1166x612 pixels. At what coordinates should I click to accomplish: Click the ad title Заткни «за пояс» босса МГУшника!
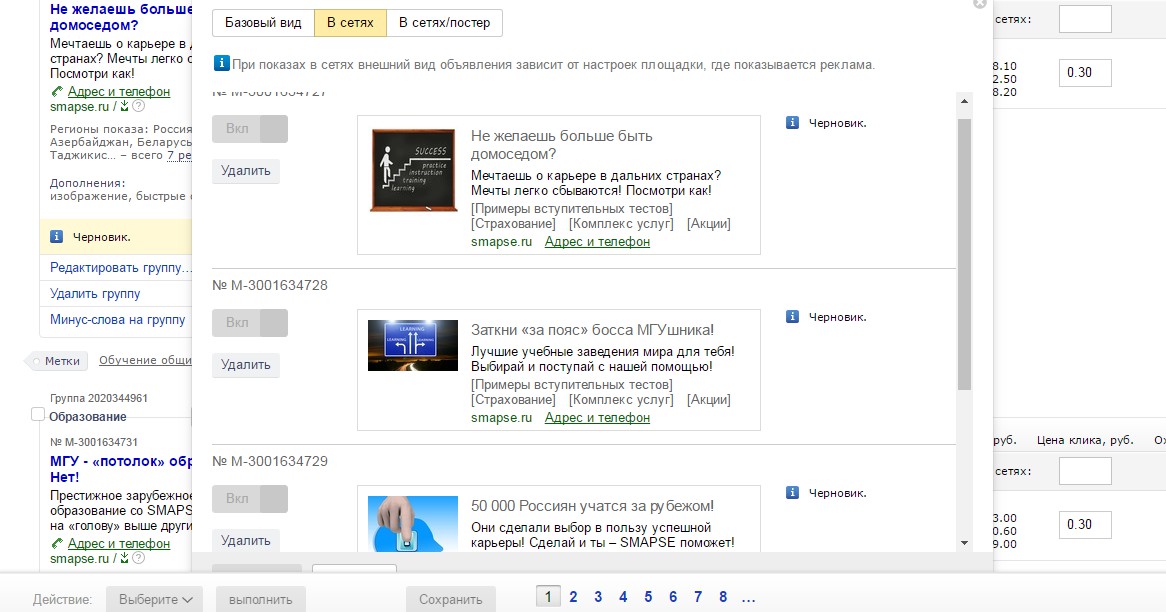592,330
